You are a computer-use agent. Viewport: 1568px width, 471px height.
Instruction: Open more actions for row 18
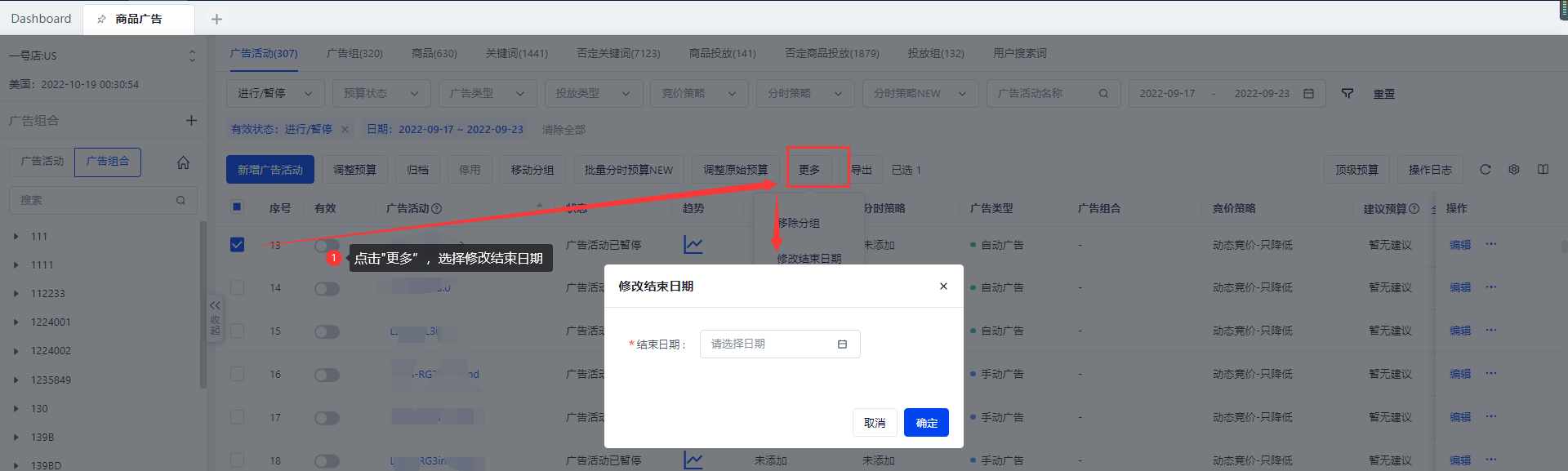[x=1491, y=460]
